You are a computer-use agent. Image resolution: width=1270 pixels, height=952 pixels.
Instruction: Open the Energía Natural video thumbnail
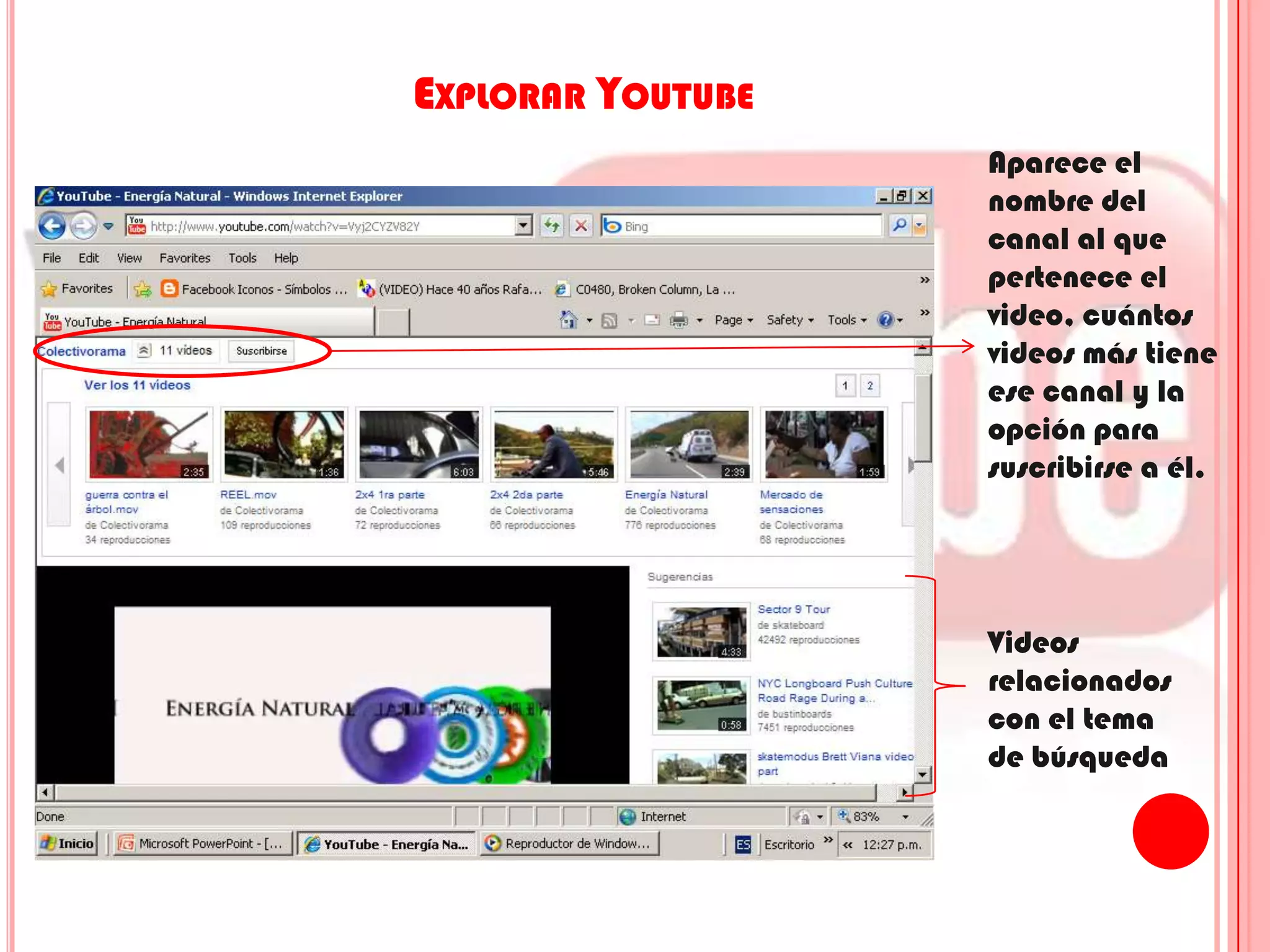point(689,444)
